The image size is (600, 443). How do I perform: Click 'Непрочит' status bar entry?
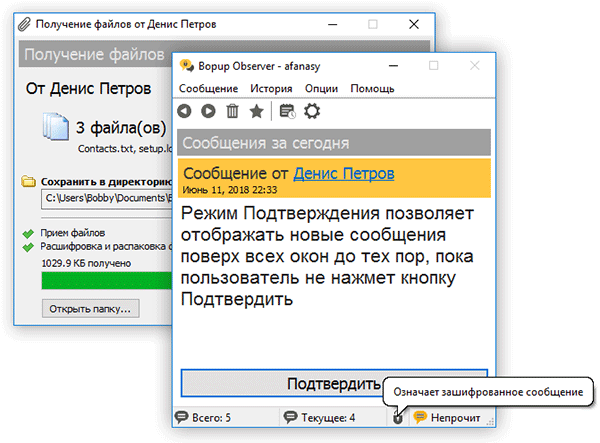point(455,417)
